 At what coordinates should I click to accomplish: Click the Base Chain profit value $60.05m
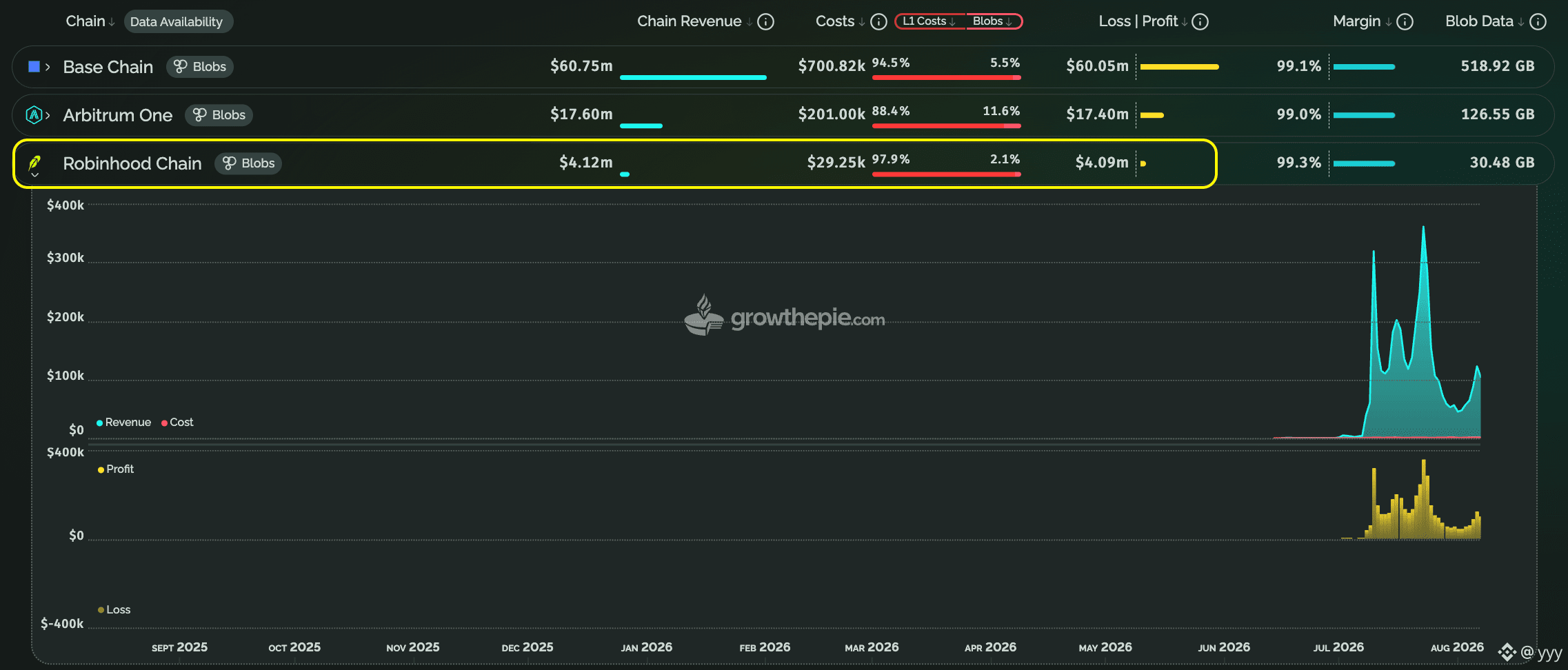[1098, 66]
